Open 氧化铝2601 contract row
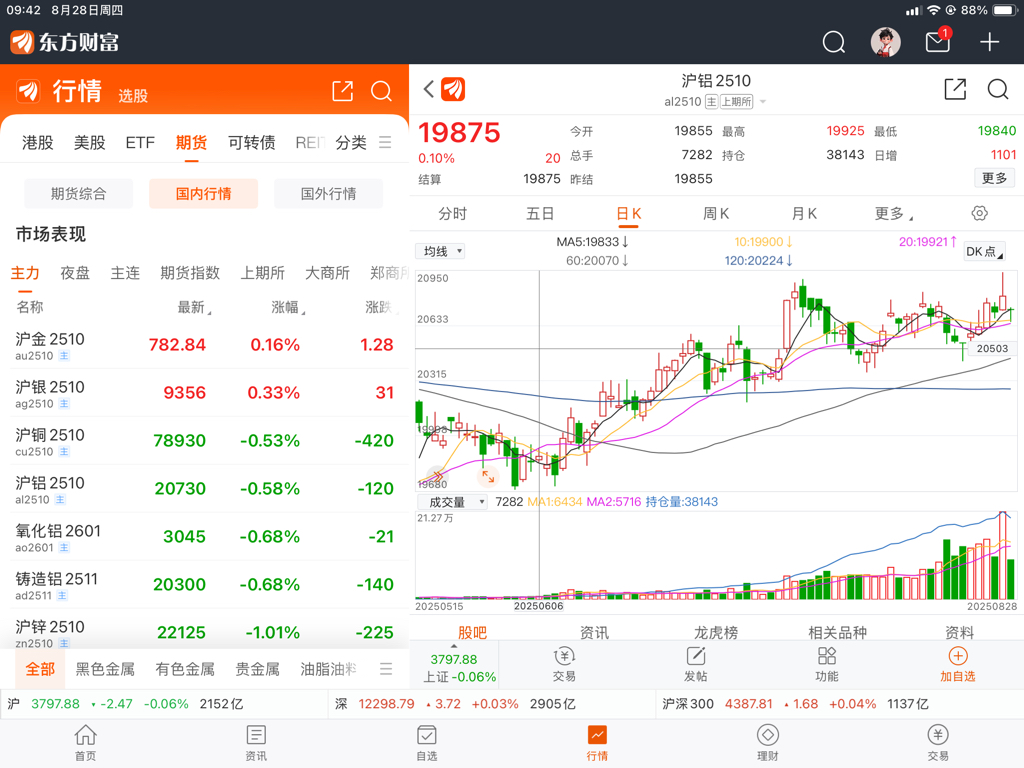The image size is (1024, 768). click(205, 537)
